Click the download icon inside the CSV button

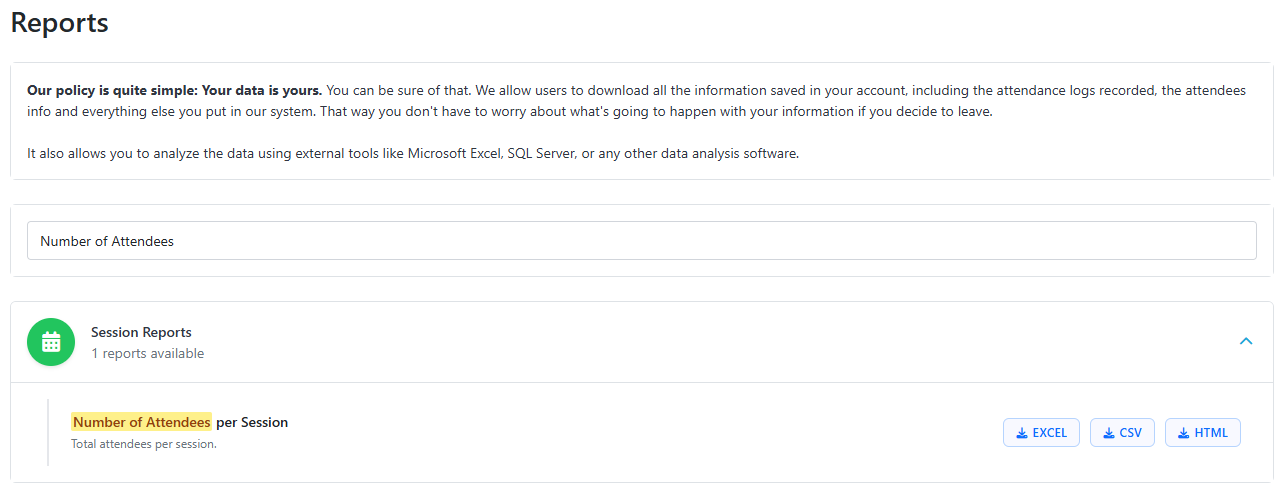[1109, 433]
